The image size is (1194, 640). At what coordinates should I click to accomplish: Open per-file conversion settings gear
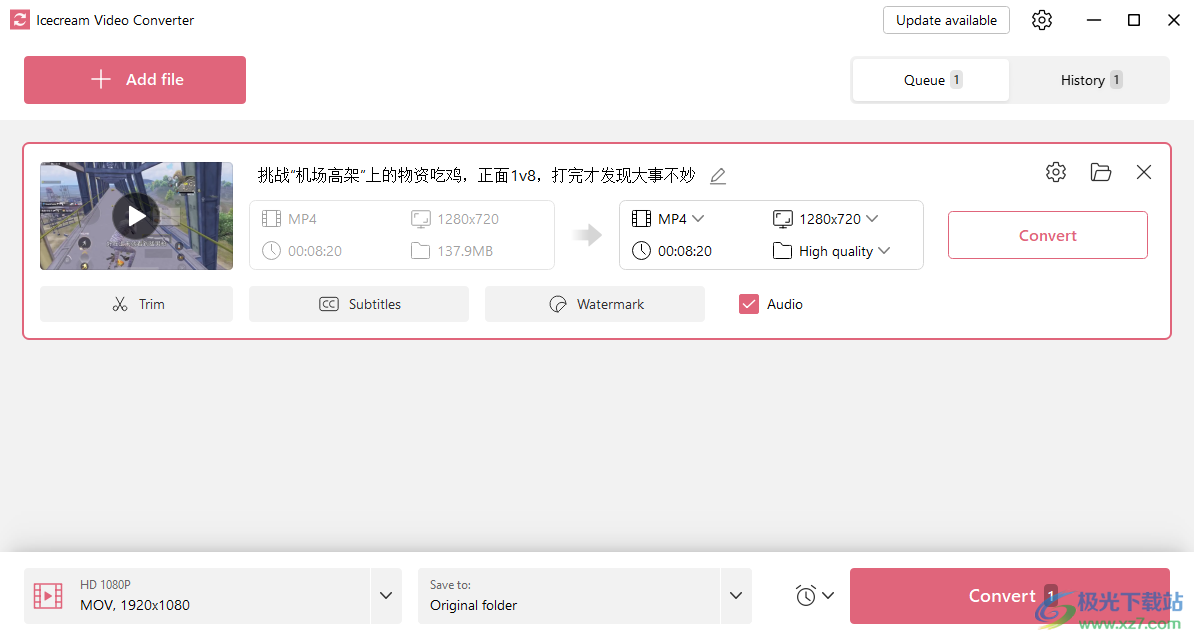(1056, 172)
